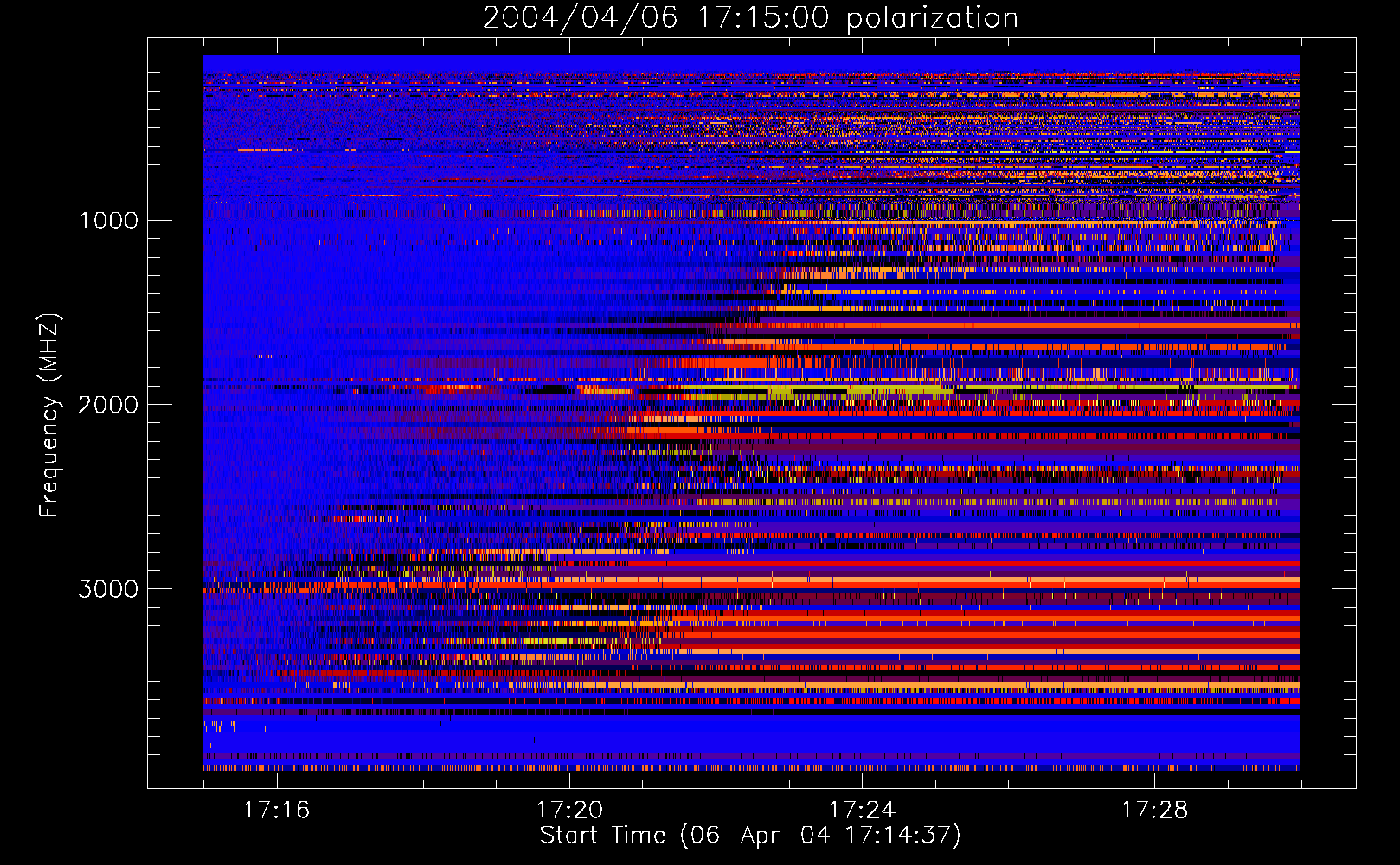Click the '17:20' time axis label
Screen dimensions: 1400x865
click(x=568, y=811)
